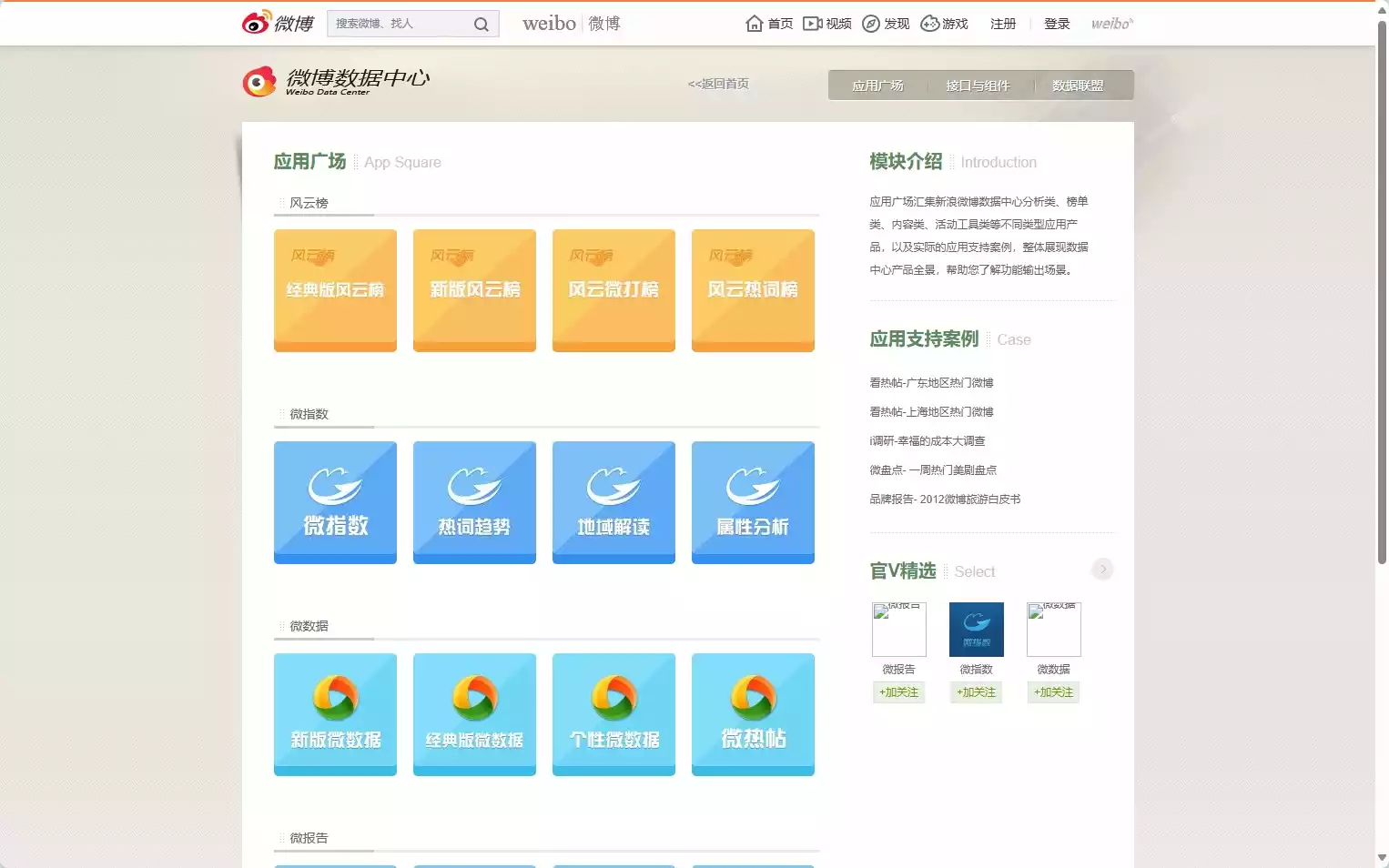Click the 微指数 account avatar thumbnail

click(977, 630)
